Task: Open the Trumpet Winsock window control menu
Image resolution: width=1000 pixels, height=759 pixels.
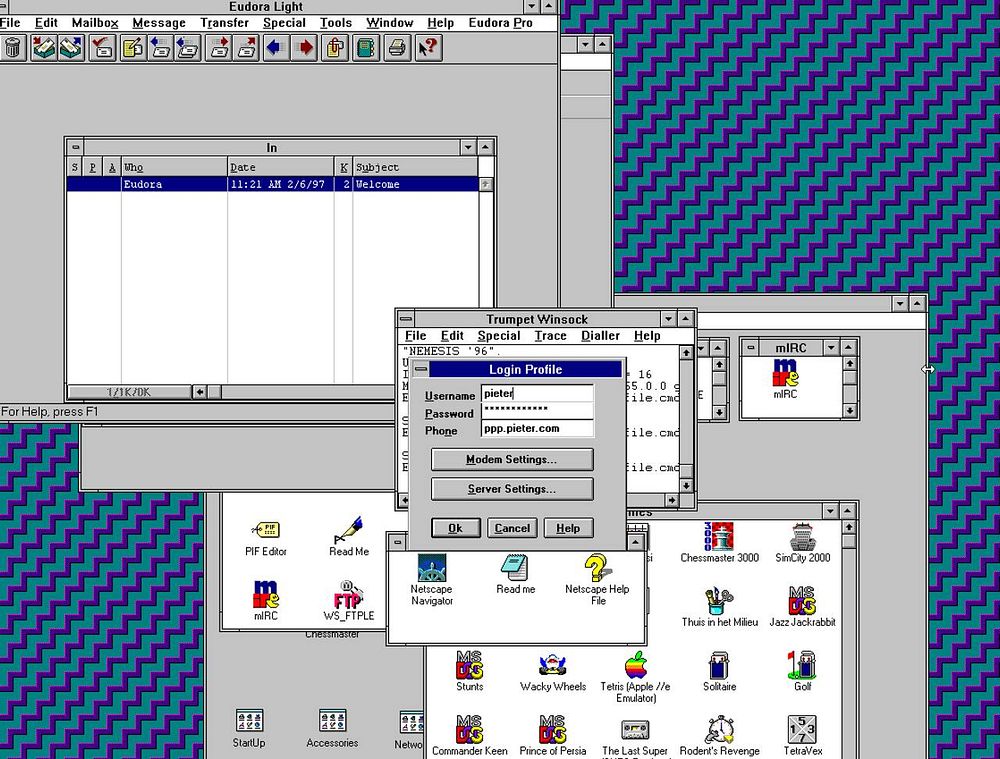Action: (406, 319)
